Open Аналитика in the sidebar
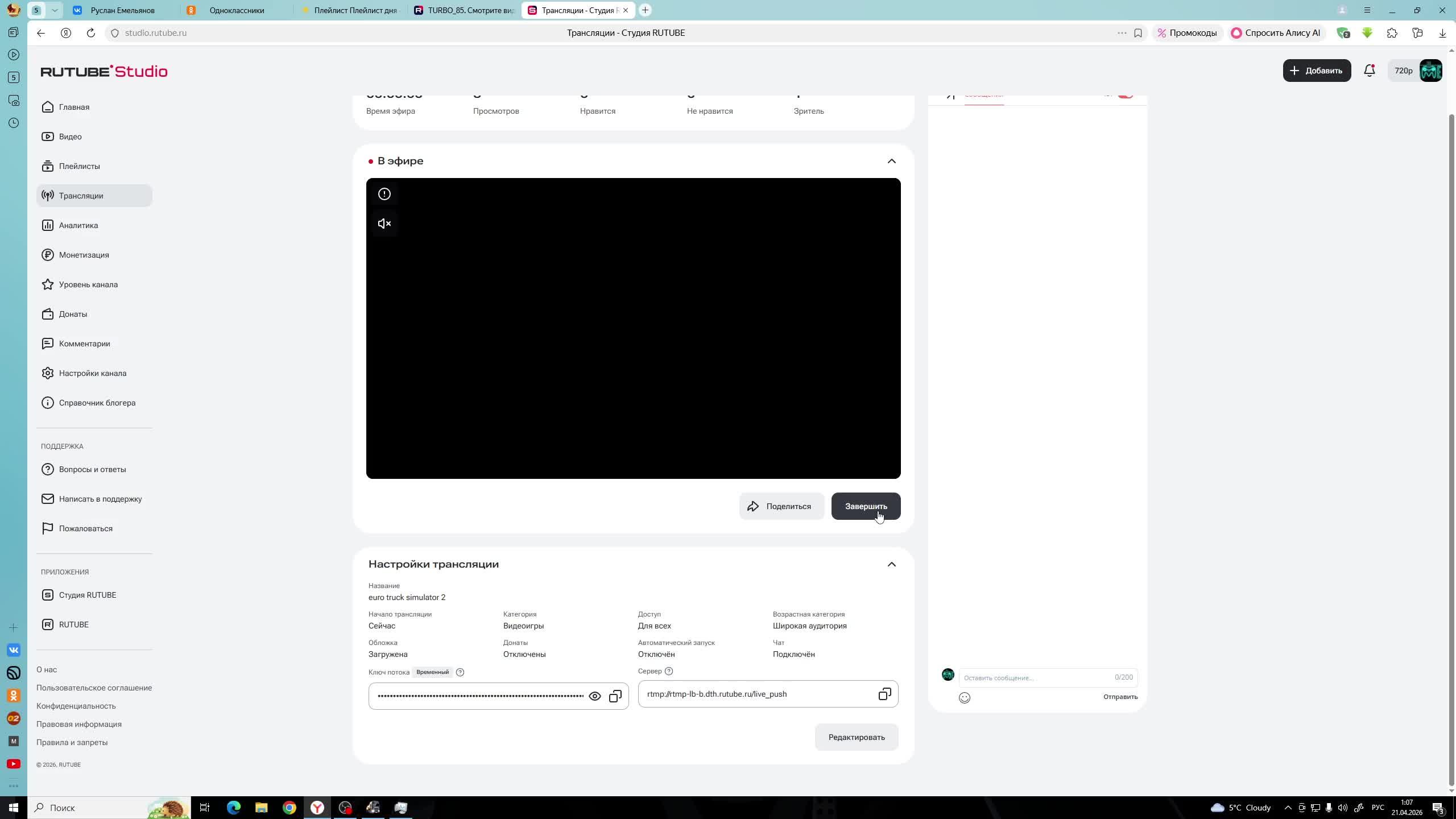 [78, 225]
